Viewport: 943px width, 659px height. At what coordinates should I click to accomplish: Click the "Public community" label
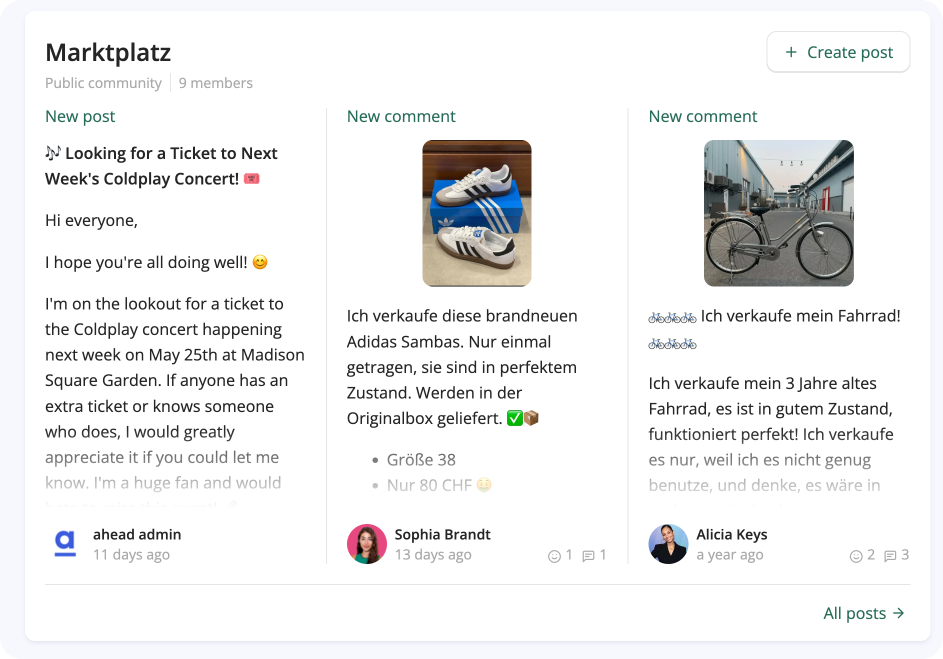pyautogui.click(x=103, y=83)
